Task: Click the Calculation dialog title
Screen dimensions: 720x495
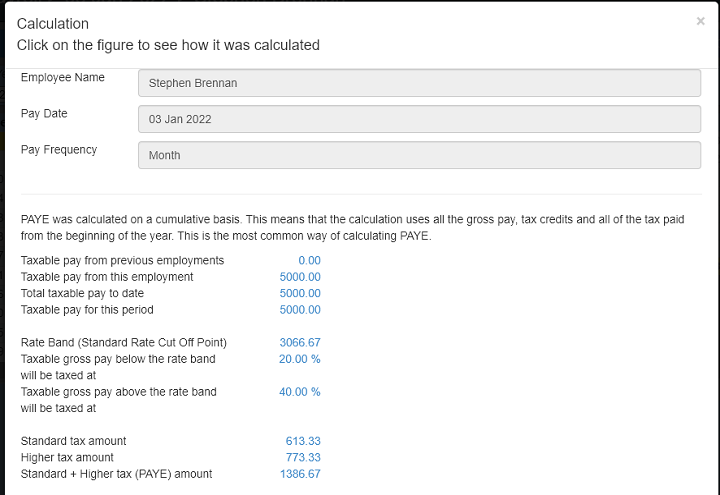Action: [x=52, y=23]
